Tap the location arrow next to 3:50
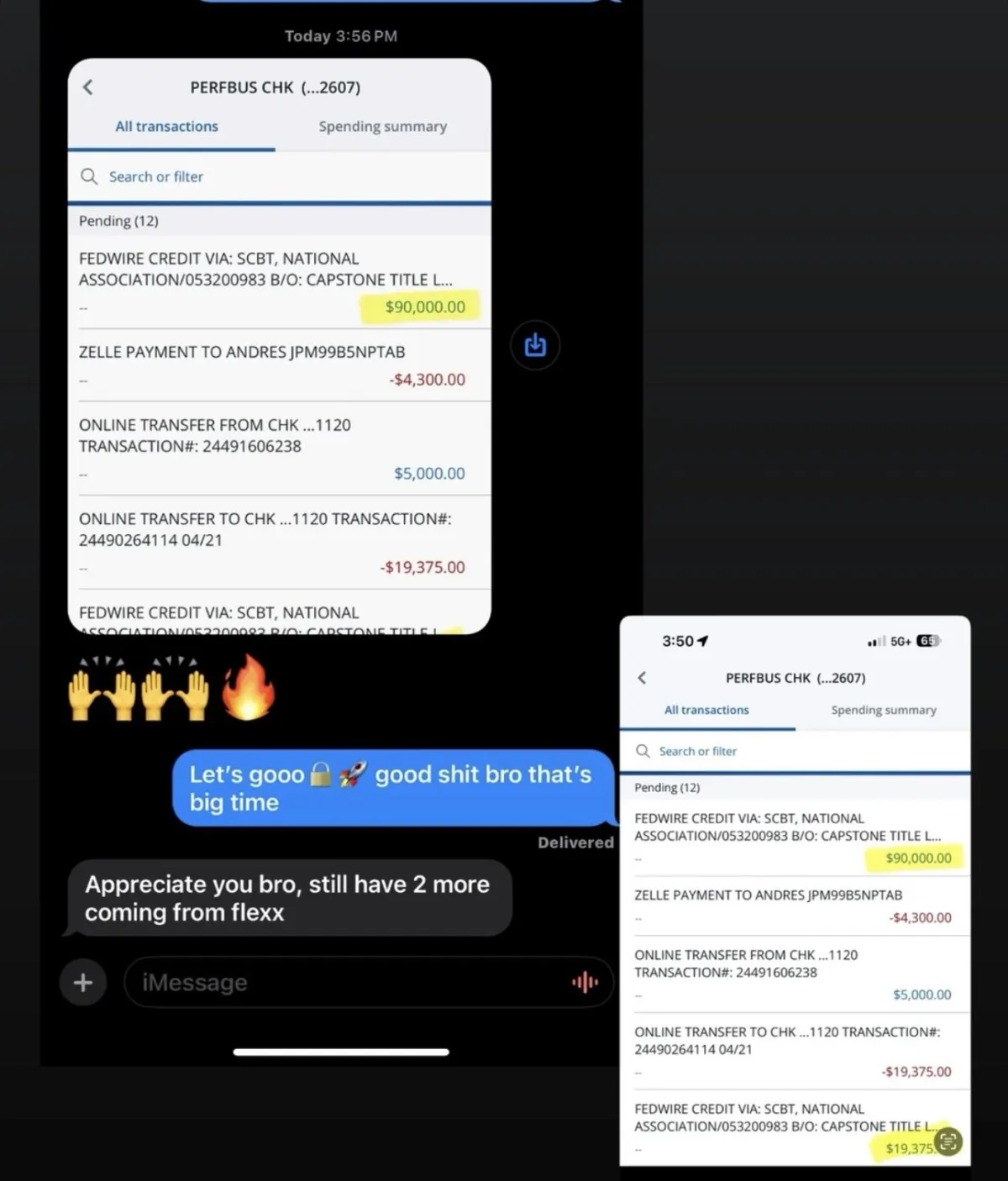 [703, 641]
